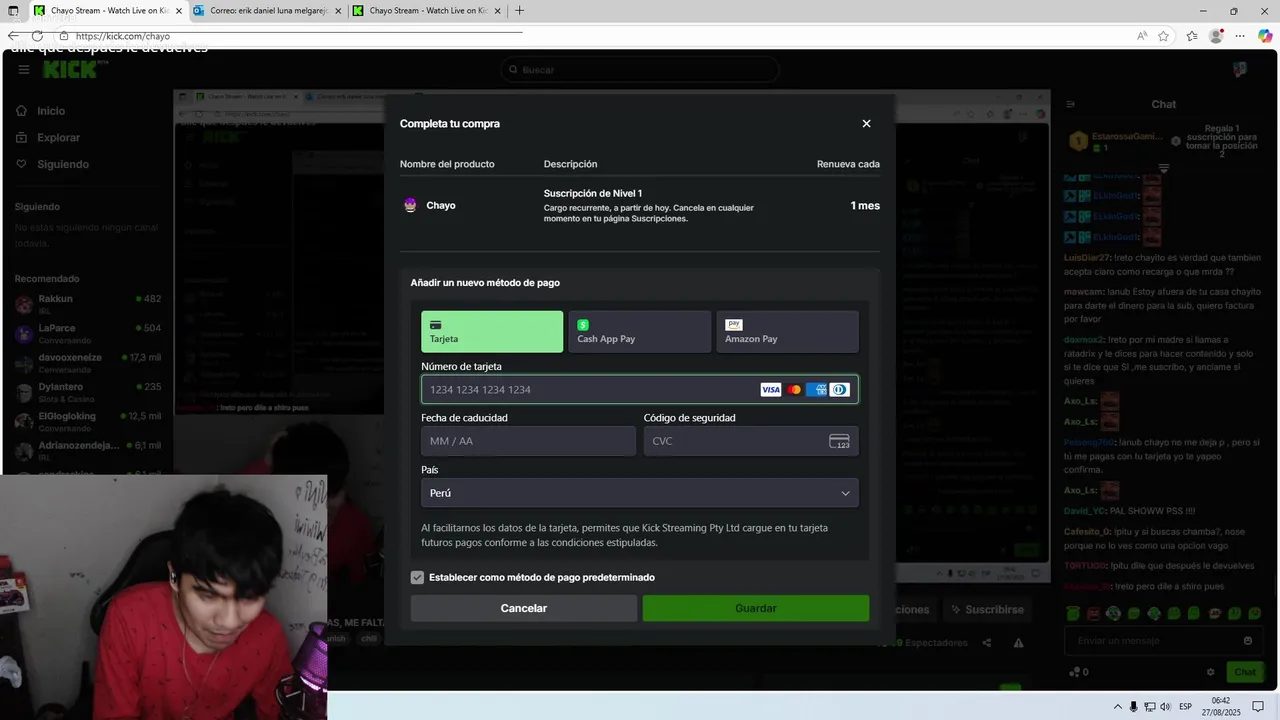Open recommended channel Adrianozendeja
This screenshot has height=720, width=1280.
pyautogui.click(x=88, y=450)
